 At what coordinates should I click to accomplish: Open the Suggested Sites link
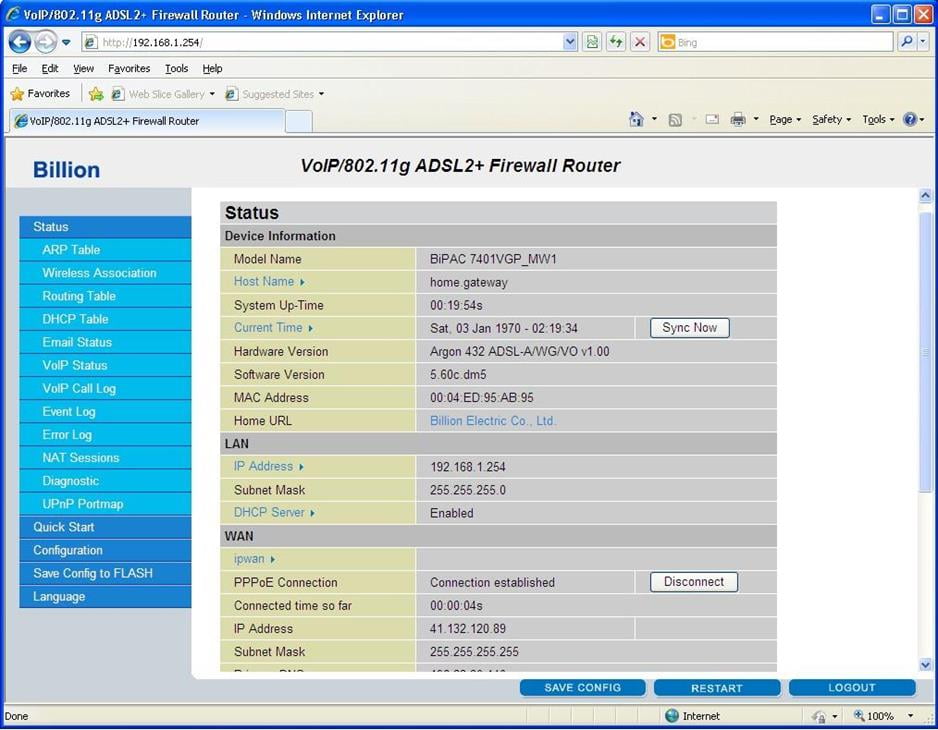pos(275,94)
